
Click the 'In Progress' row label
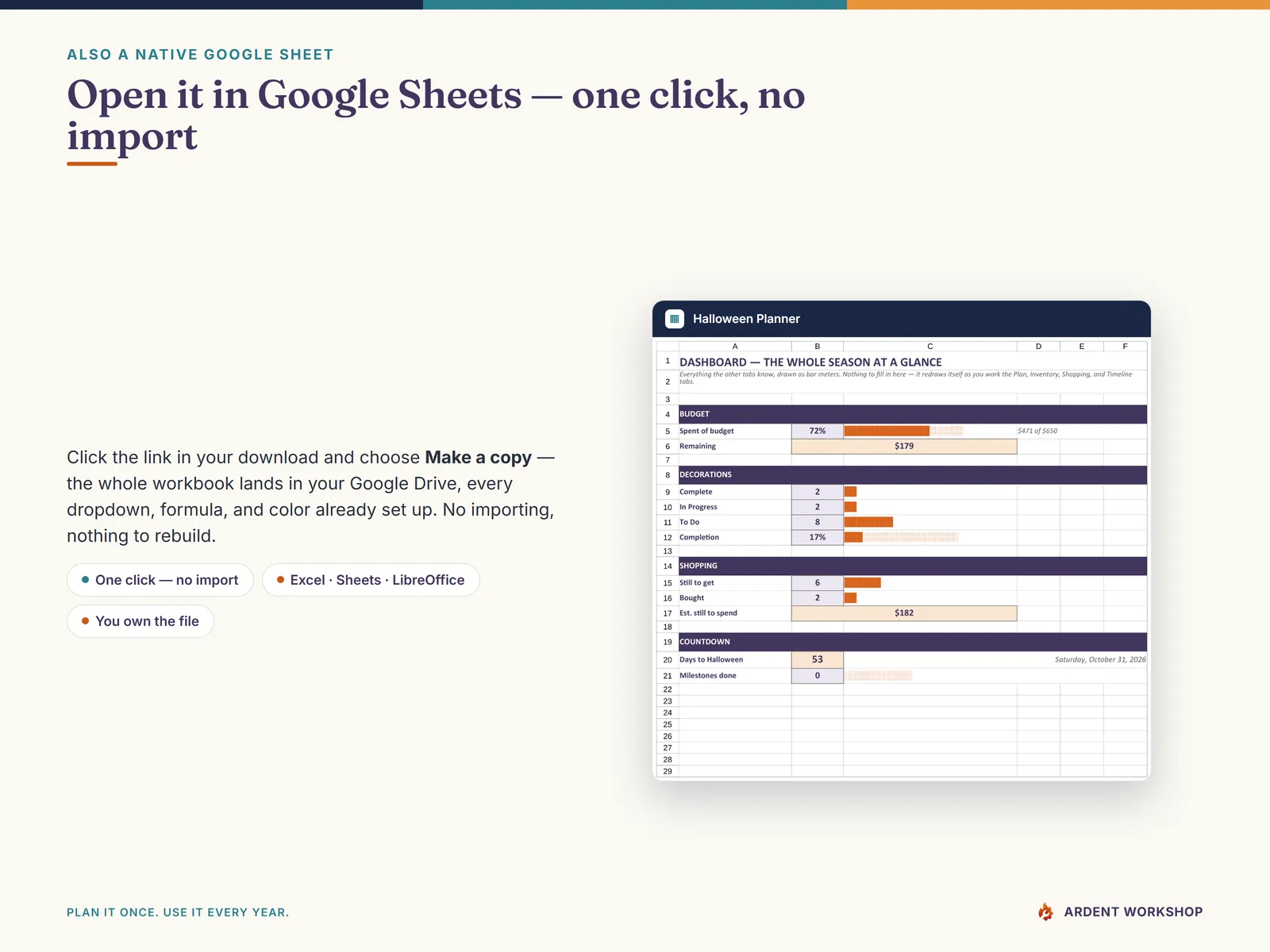pyautogui.click(x=698, y=507)
